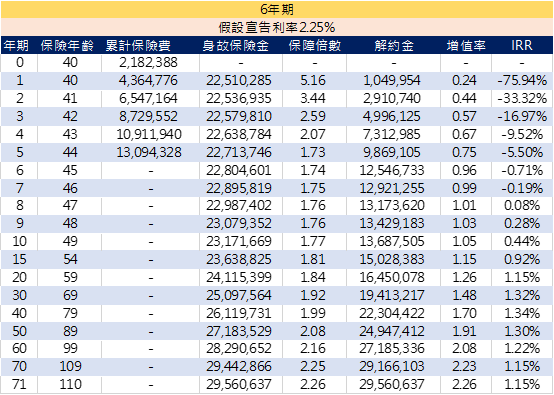
Task: Pick surrender value 24,947,412
Action: pos(392,332)
